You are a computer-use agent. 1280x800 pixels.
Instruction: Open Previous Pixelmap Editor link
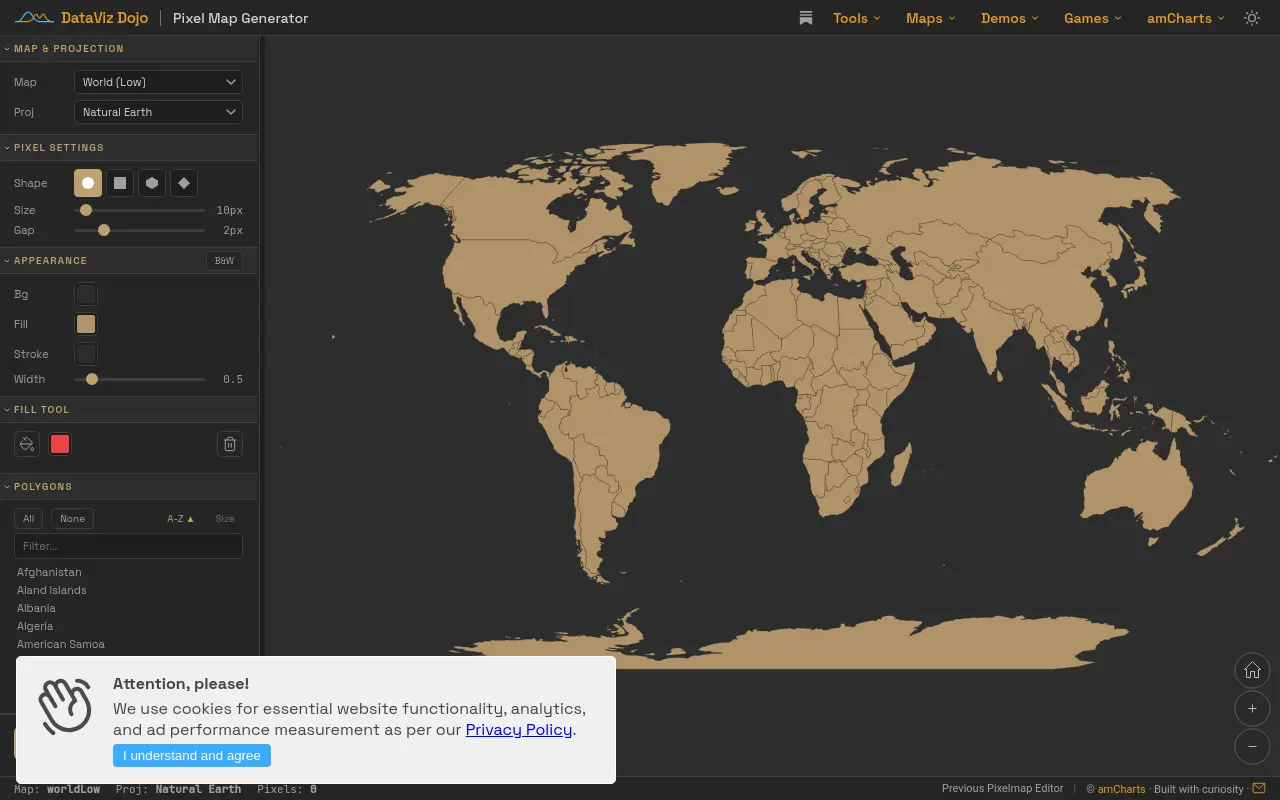pos(1003,788)
